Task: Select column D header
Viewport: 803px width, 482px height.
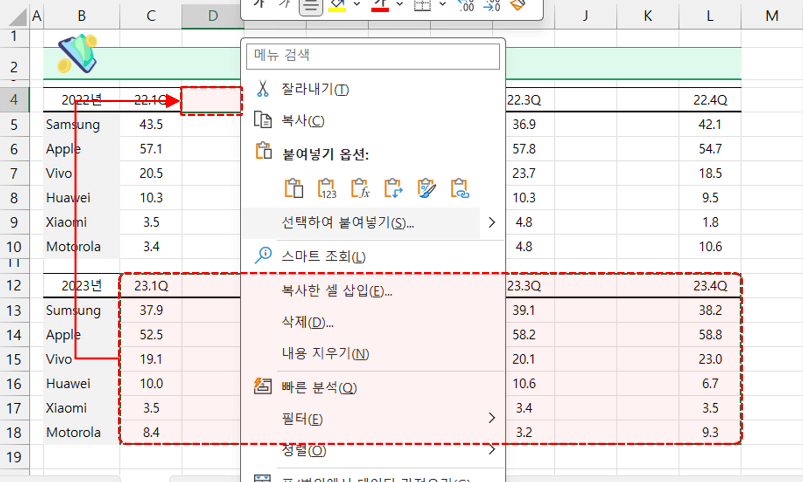Action: [x=212, y=16]
